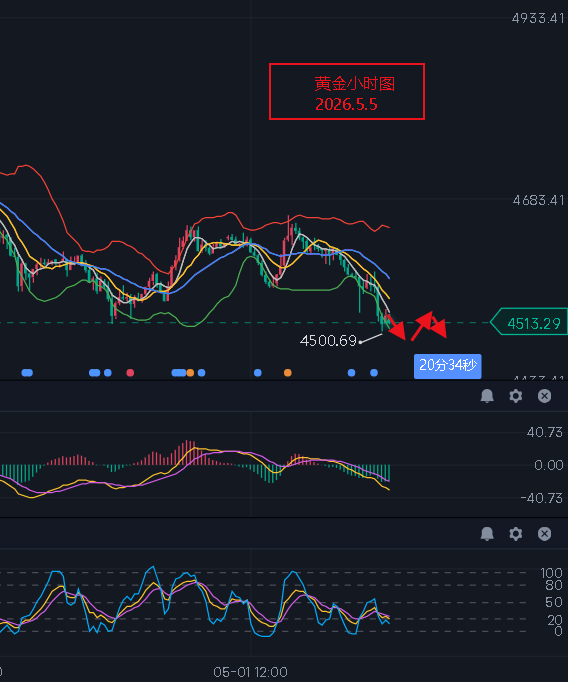Screen dimensions: 568x682
Task: Click the 4683.41 price axis label
Action: click(x=538, y=201)
